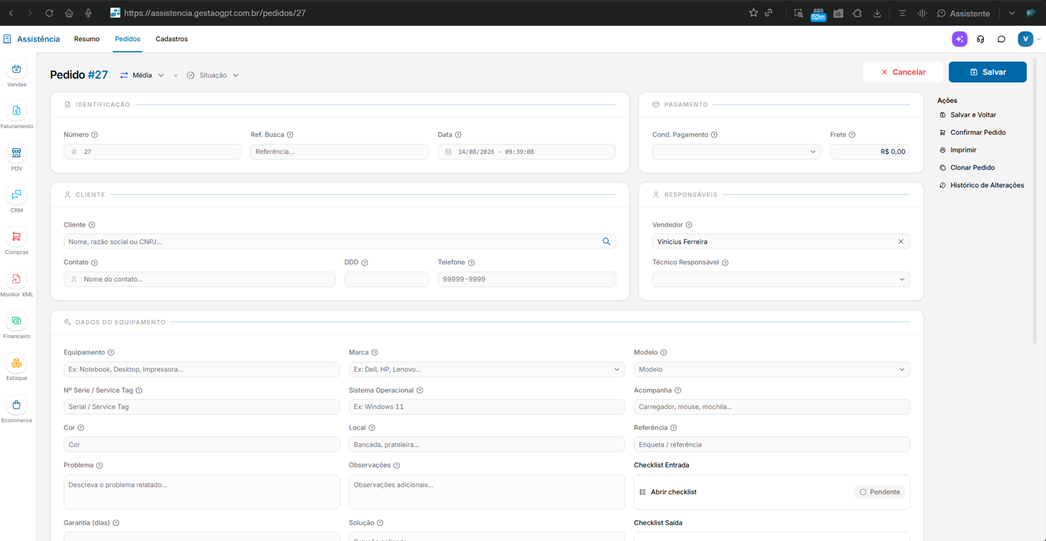Focus the DDD field
Image resolution: width=1046 pixels, height=541 pixels.
pos(386,280)
